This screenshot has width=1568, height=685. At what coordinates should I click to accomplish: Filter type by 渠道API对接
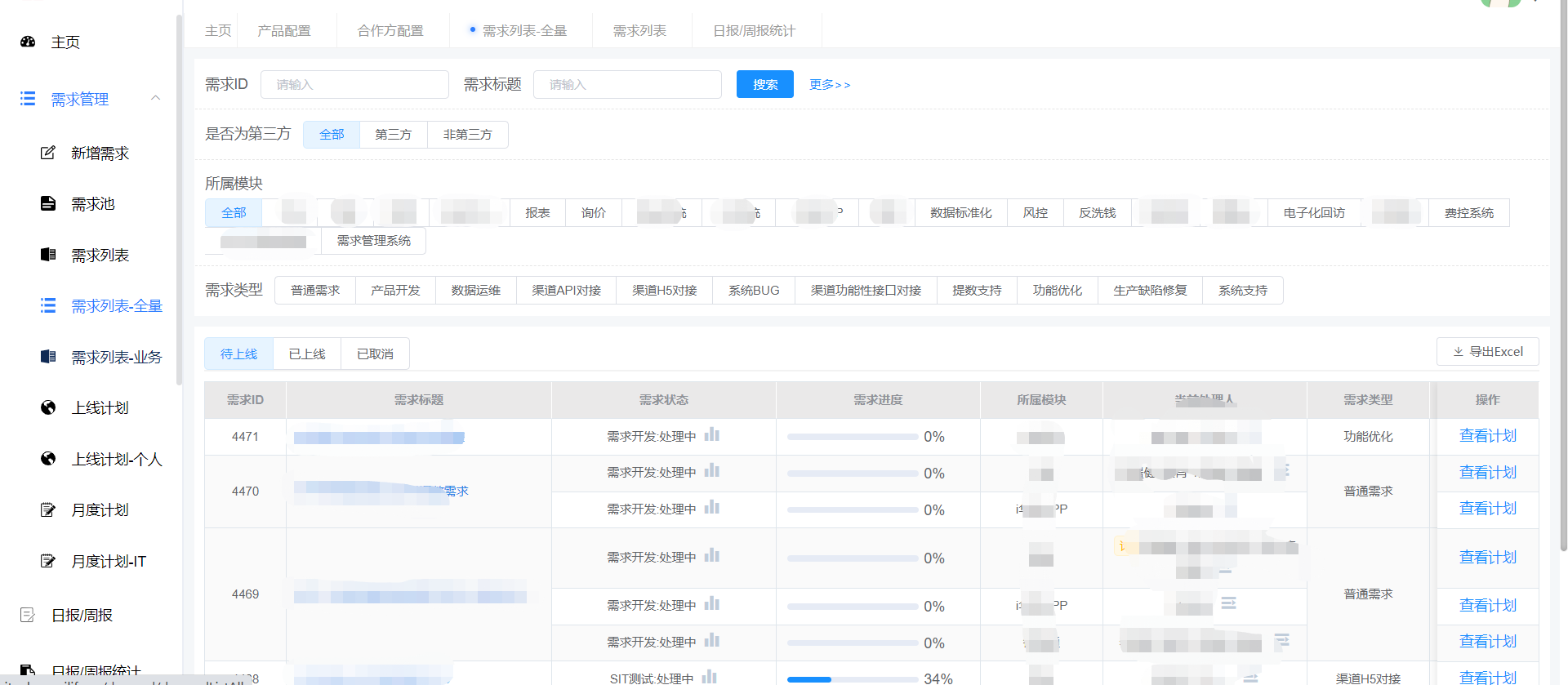[x=567, y=291]
